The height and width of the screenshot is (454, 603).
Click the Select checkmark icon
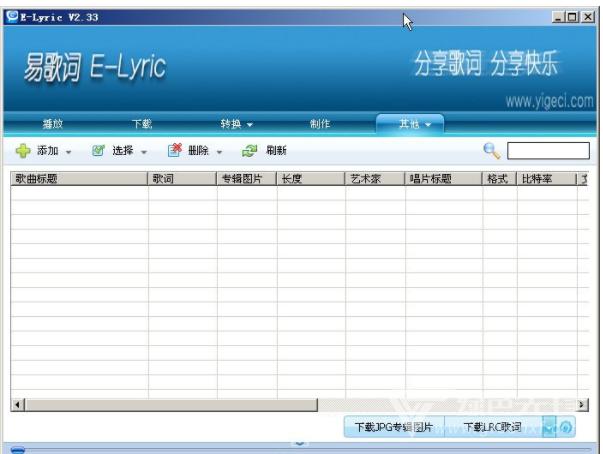click(x=98, y=150)
